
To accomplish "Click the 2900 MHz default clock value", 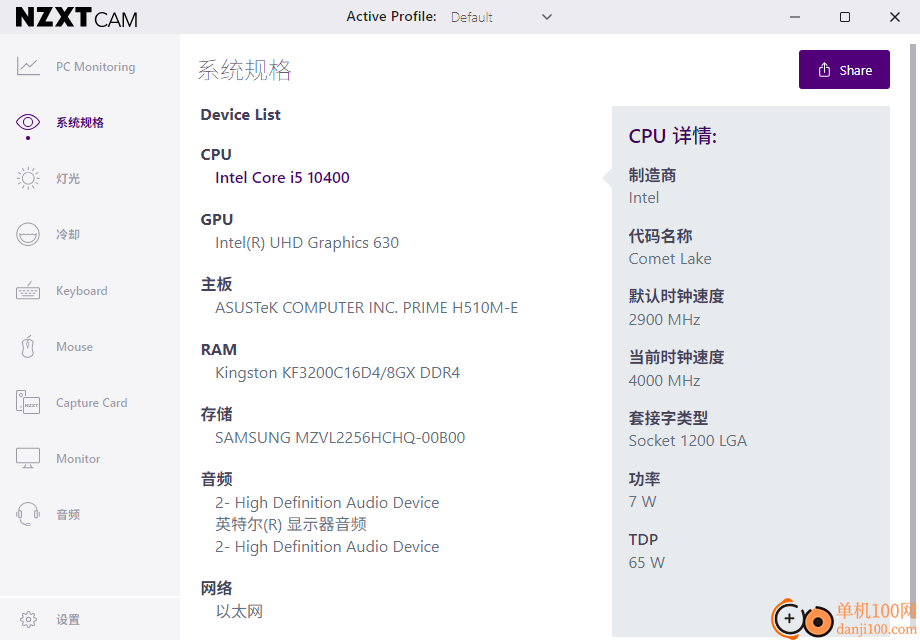I will pyautogui.click(x=664, y=320).
